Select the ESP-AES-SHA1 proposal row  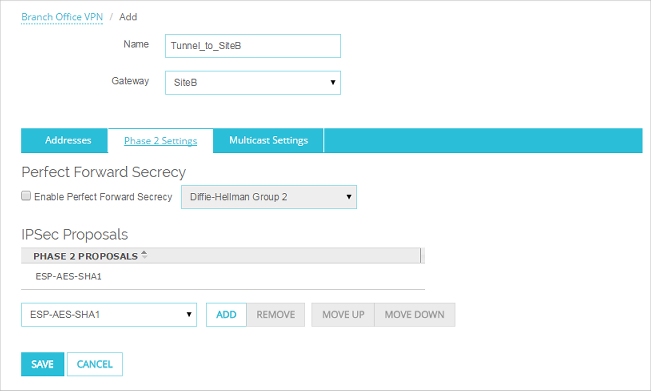pyautogui.click(x=223, y=276)
